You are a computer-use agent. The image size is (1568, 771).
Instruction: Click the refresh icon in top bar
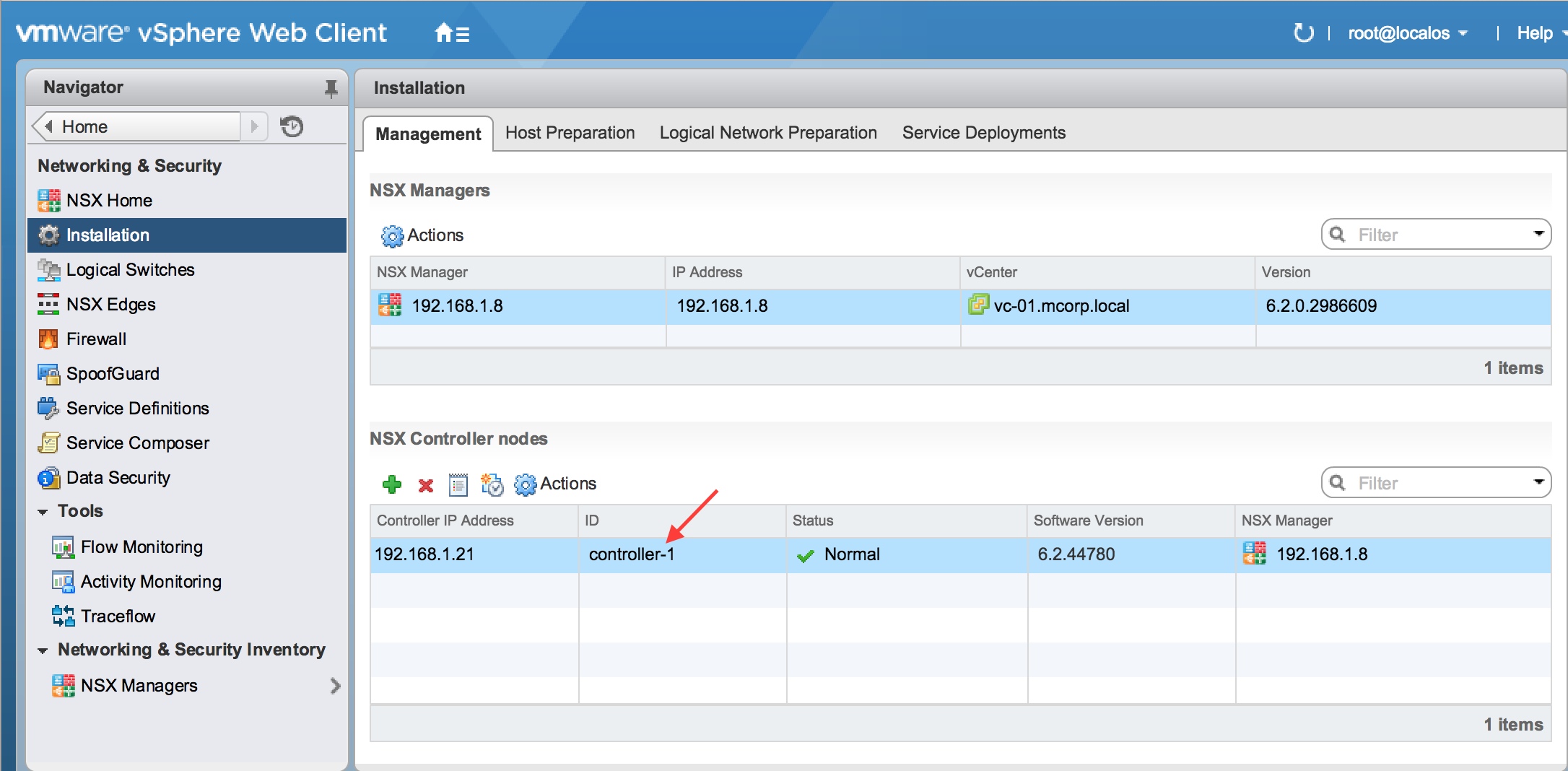pyautogui.click(x=1303, y=33)
